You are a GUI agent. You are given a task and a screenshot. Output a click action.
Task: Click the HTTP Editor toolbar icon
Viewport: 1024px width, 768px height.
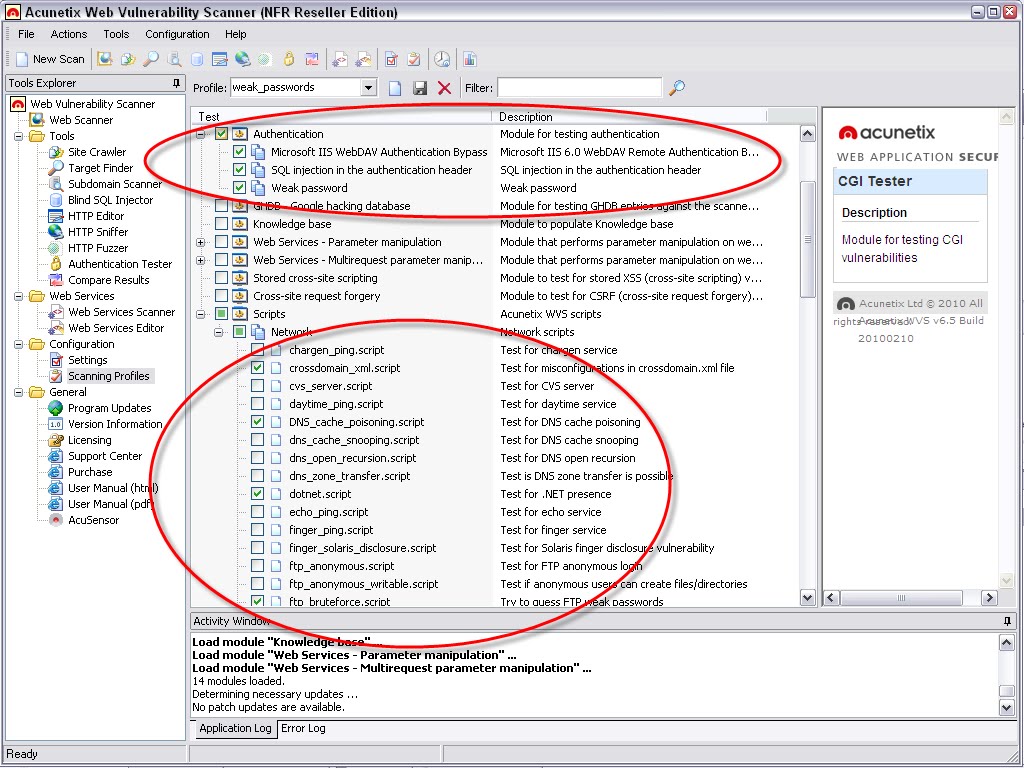point(219,59)
